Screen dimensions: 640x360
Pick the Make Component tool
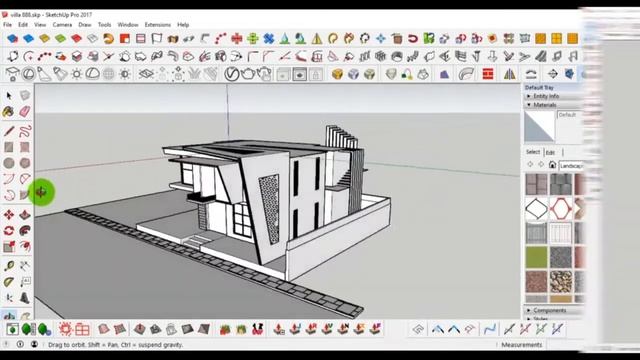click(25, 96)
